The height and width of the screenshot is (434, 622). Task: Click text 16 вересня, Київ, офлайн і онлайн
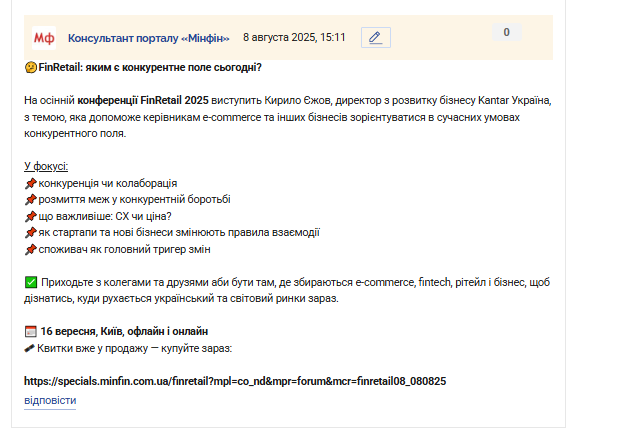tap(124, 331)
